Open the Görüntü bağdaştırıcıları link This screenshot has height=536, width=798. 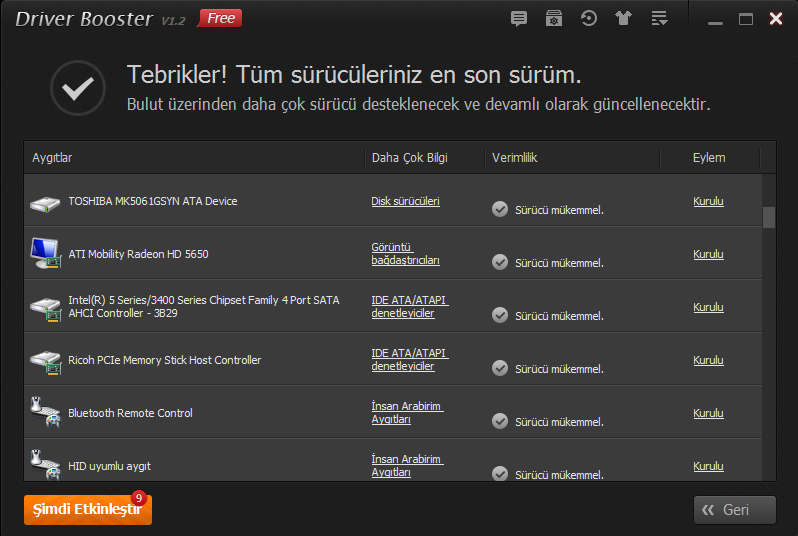coord(405,253)
